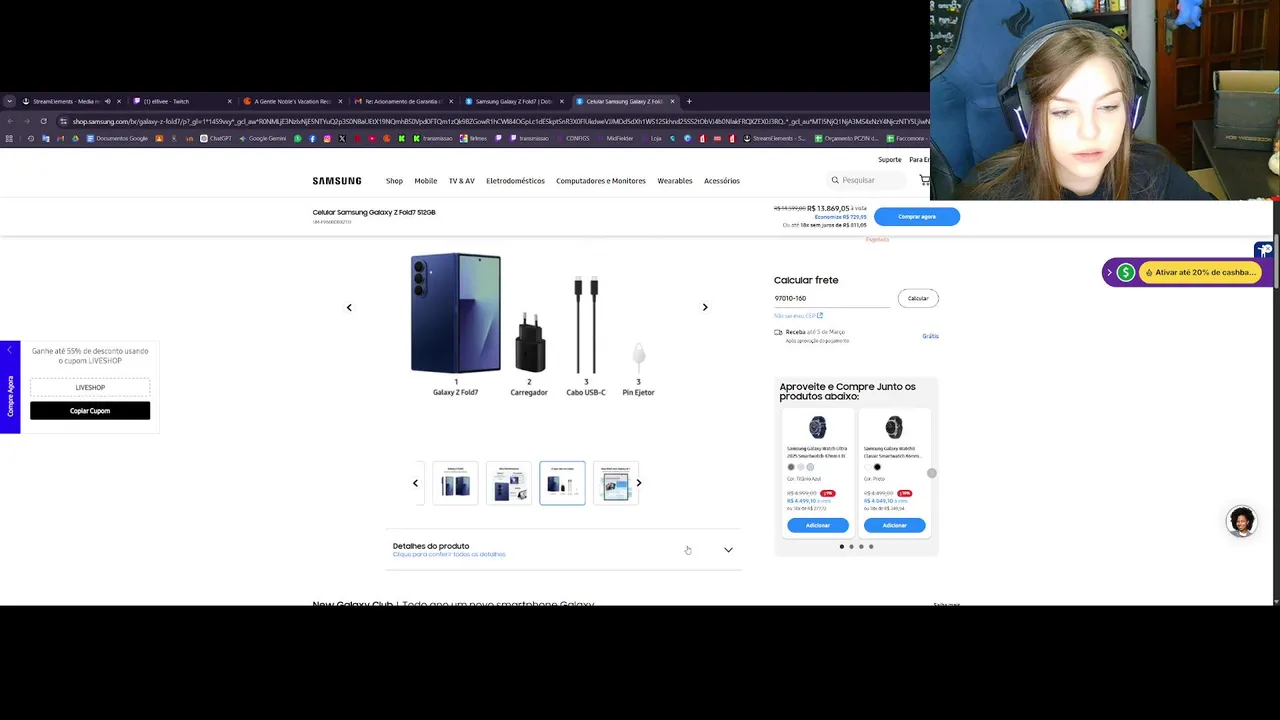Click the Calcular freight button
Image resolution: width=1280 pixels, height=720 pixels.
(x=918, y=298)
